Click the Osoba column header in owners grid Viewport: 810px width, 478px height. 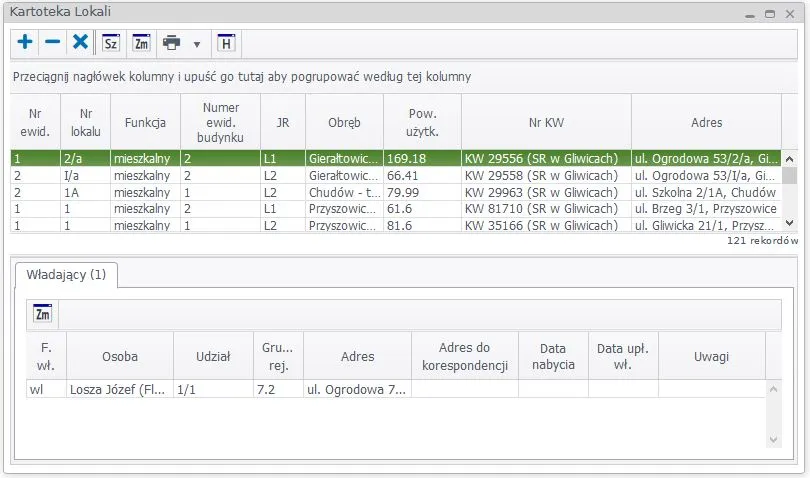tap(119, 356)
